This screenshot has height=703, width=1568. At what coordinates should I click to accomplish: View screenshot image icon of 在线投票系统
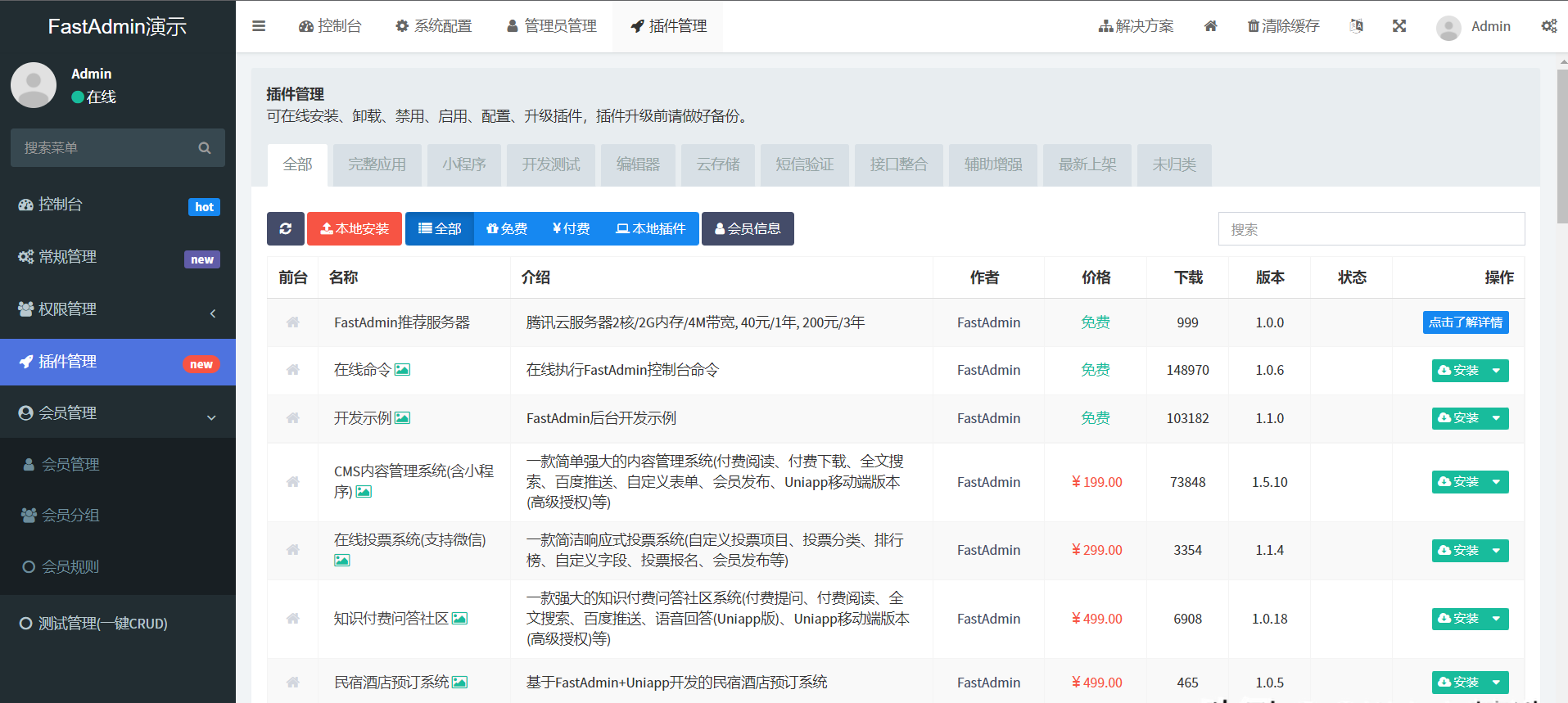pyautogui.click(x=342, y=561)
